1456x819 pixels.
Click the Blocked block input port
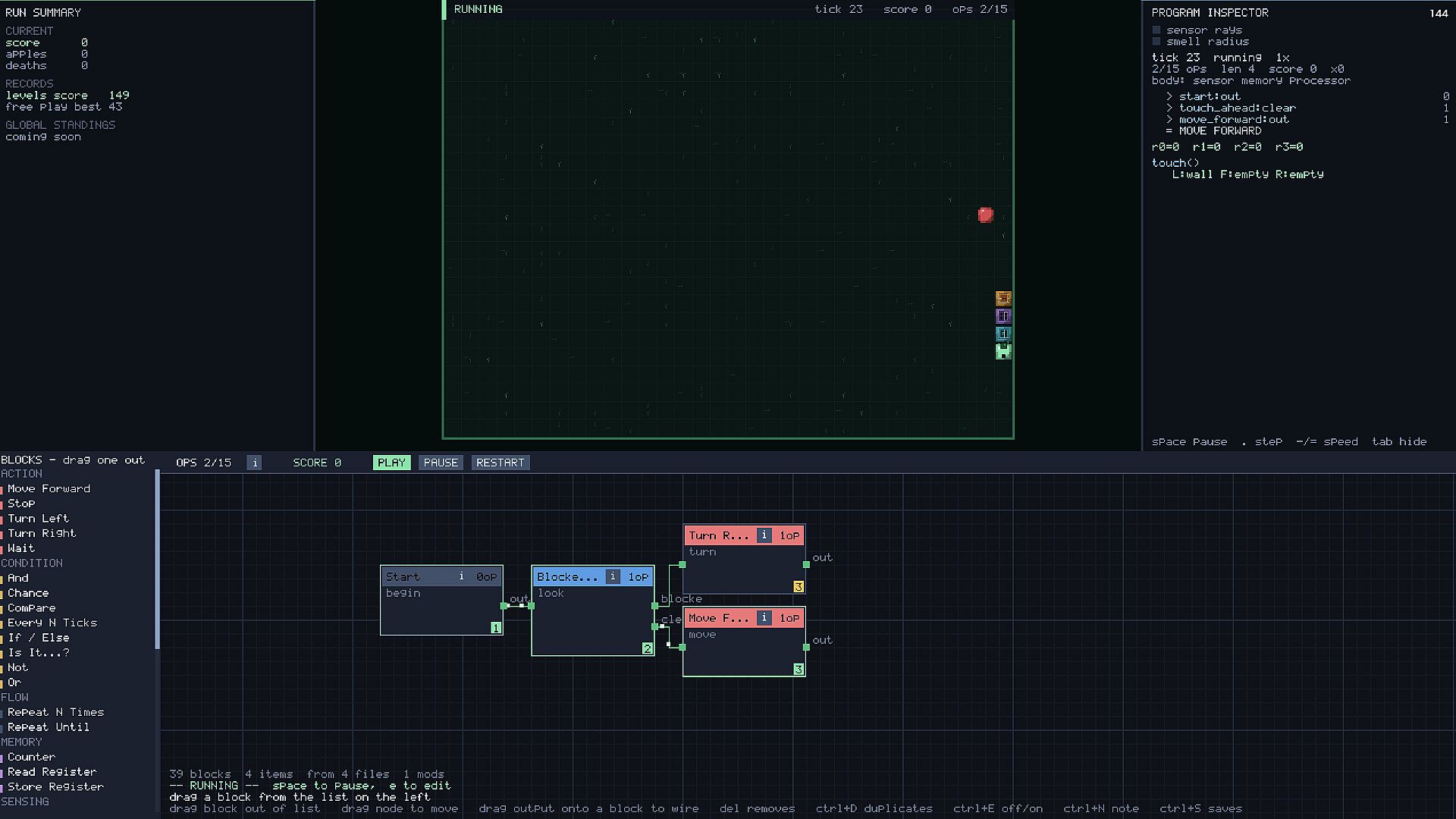click(531, 606)
